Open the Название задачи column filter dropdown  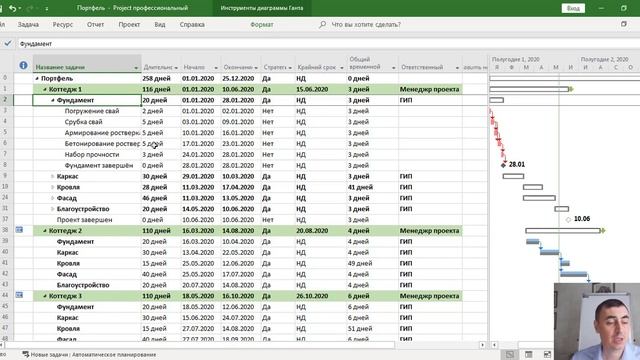click(136, 68)
